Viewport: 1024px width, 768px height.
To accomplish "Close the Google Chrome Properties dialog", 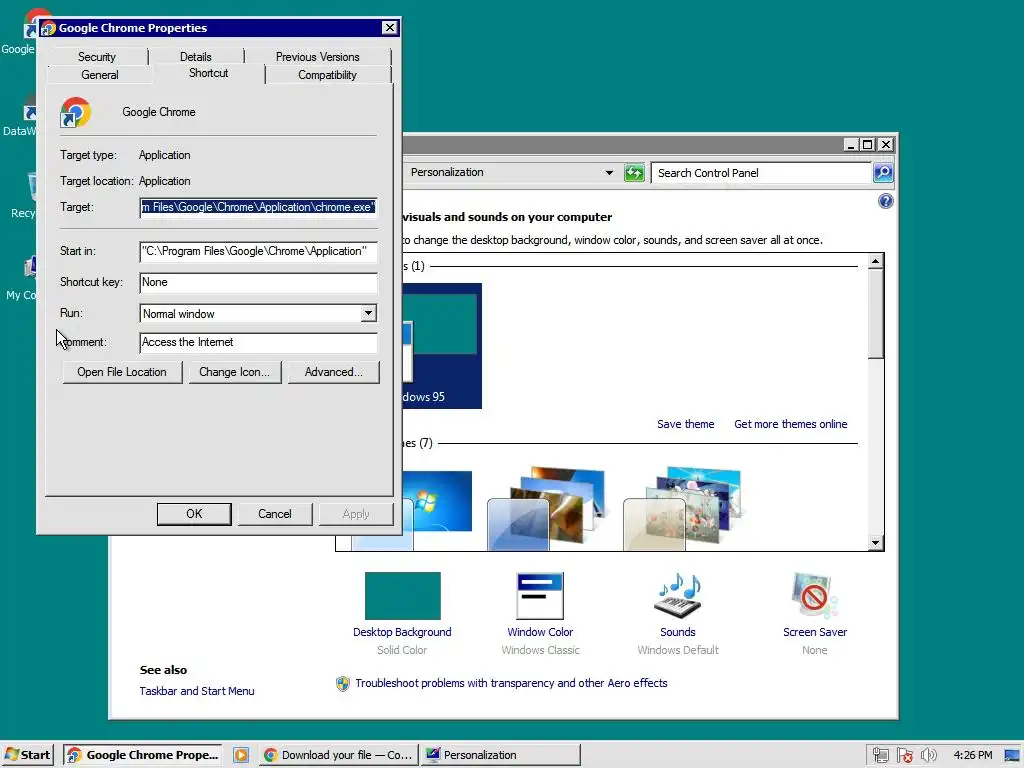I will coord(389,27).
